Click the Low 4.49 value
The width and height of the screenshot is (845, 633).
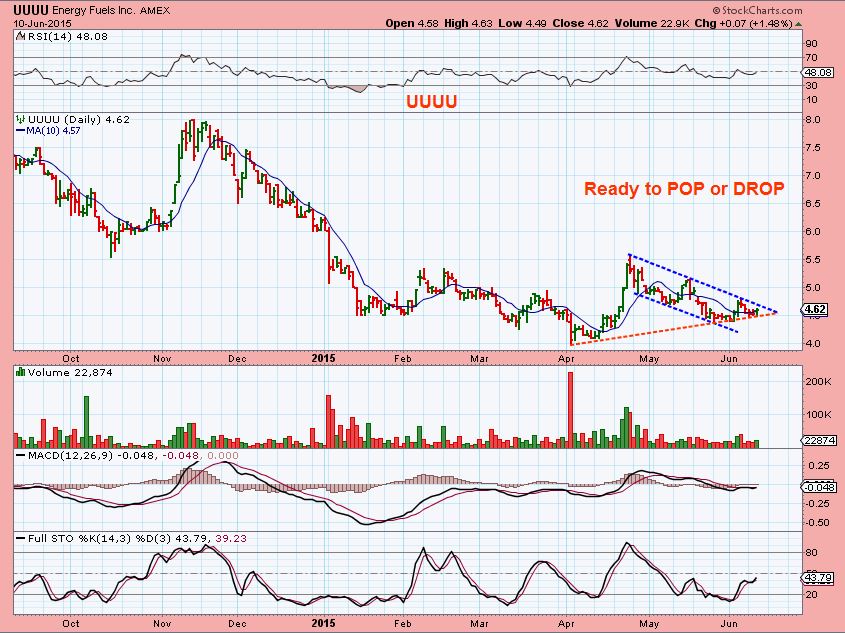coord(522,24)
